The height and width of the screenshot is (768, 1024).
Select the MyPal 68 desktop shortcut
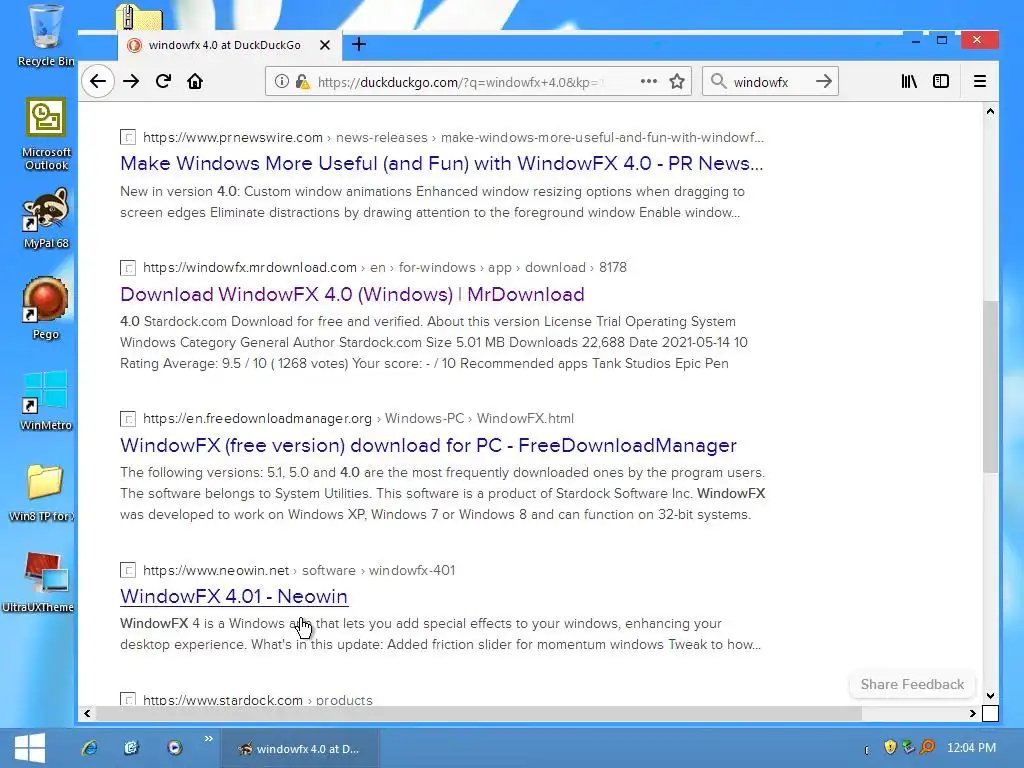46,218
